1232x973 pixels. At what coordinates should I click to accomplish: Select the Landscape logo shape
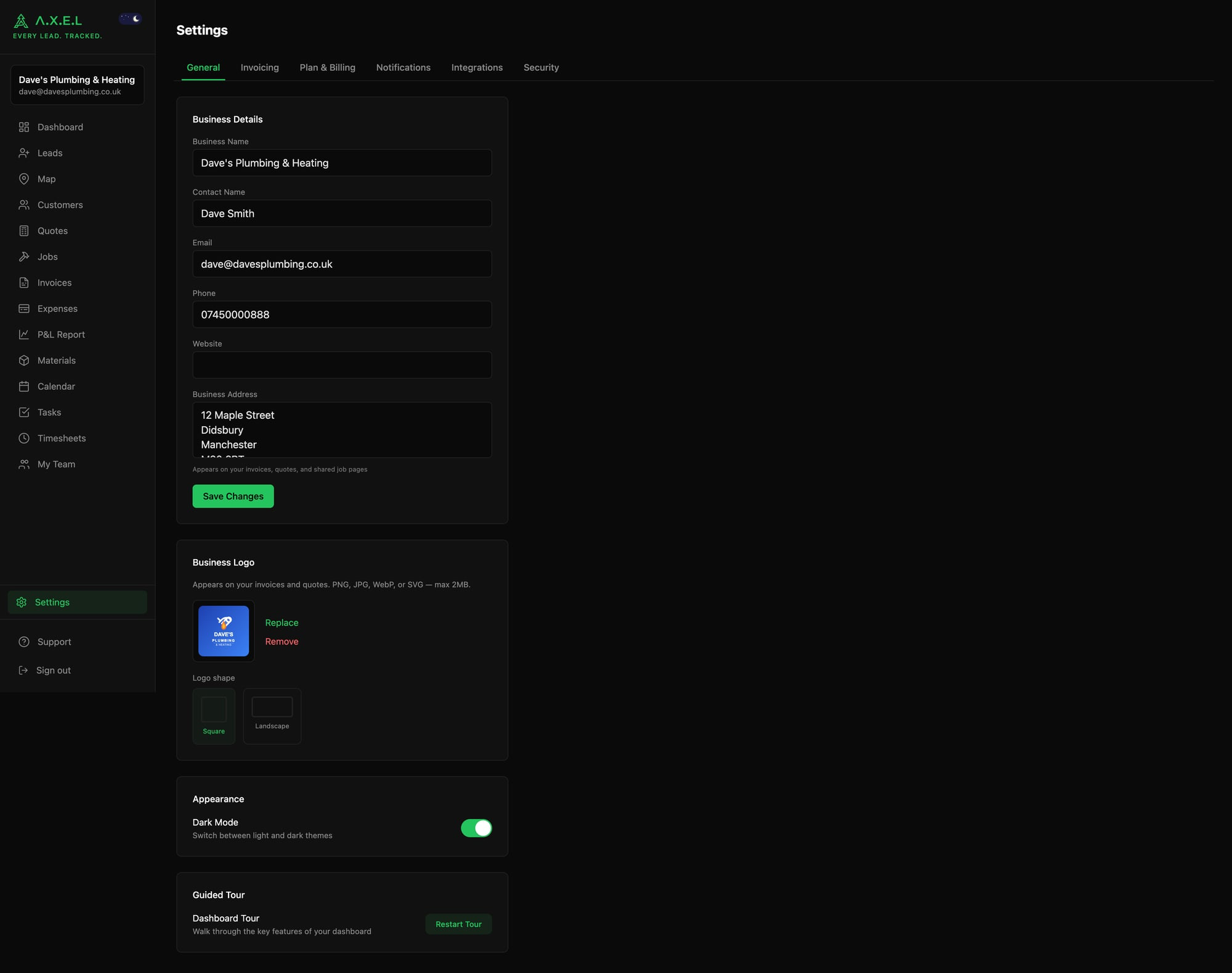tap(272, 716)
